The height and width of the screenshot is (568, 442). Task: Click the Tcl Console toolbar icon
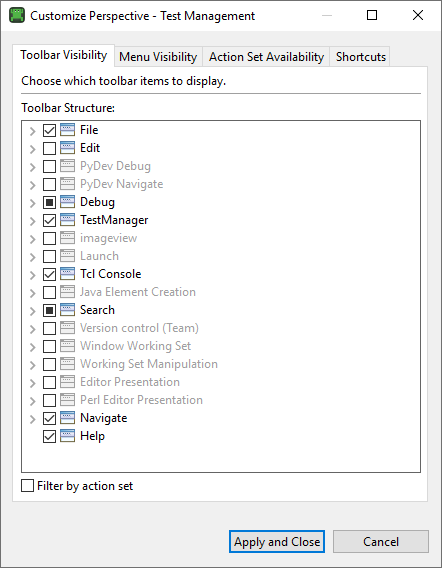pos(67,274)
